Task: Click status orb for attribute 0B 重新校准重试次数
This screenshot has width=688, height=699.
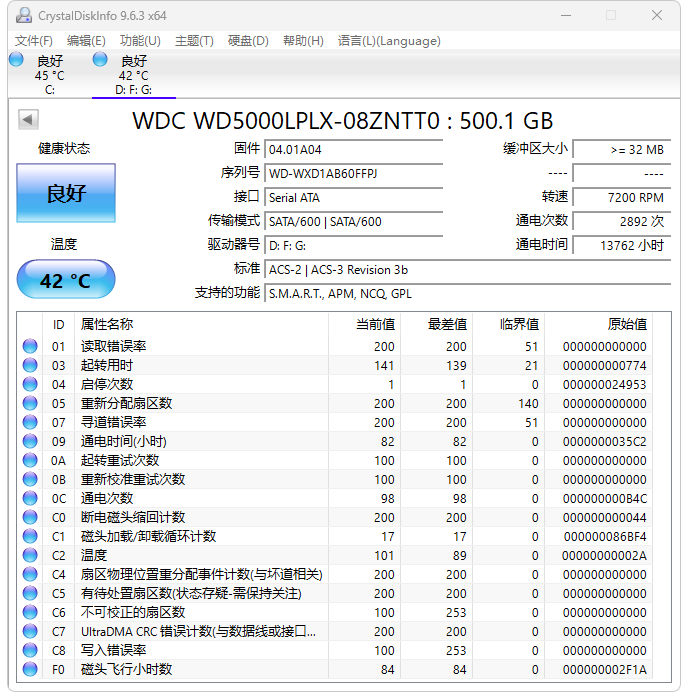Action: (30, 480)
